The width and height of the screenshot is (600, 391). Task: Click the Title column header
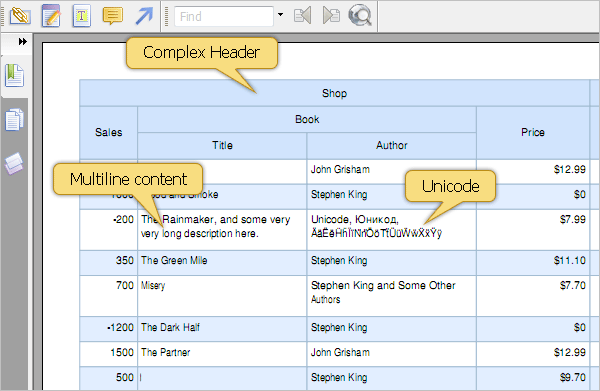222,145
